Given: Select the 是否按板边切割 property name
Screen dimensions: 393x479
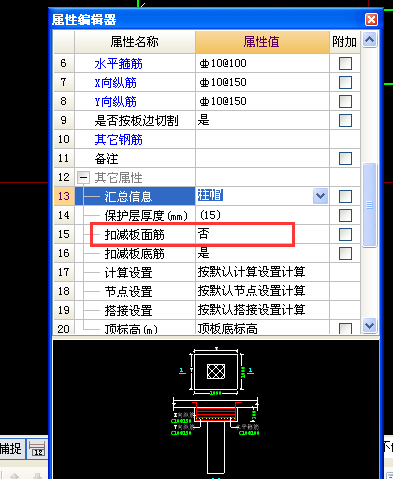Looking at the screenshot, I should click(x=137, y=120).
